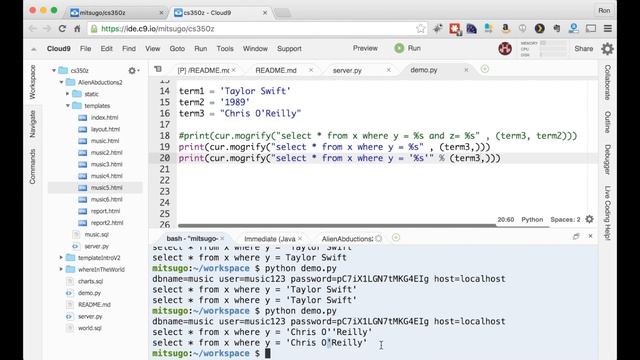Open report2.html in the file tree
This screenshot has width=640, height=360.
(x=107, y=223)
